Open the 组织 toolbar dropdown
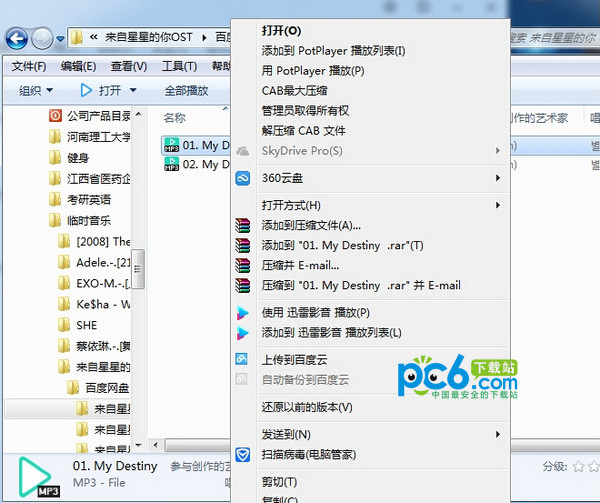Viewport: 600px width, 503px height. pyautogui.click(x=36, y=91)
